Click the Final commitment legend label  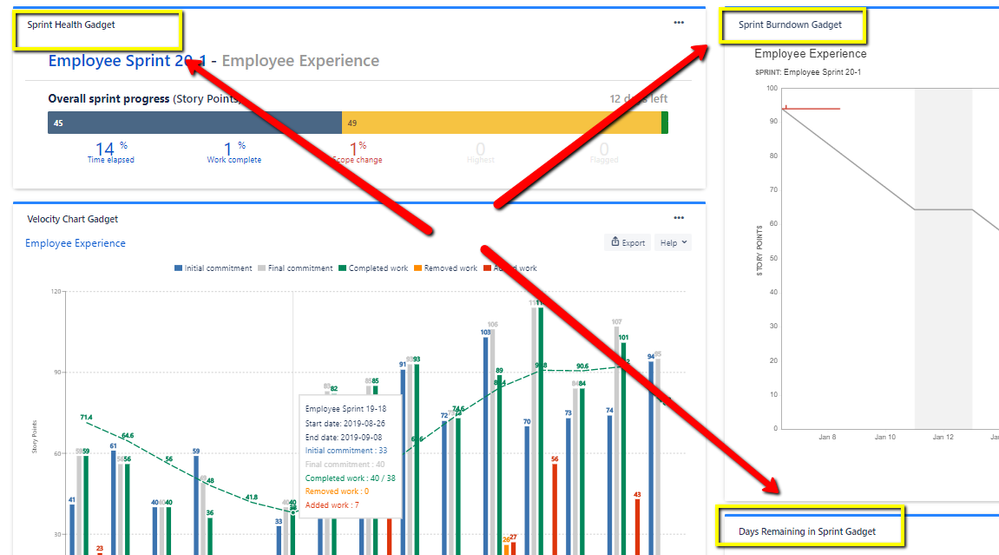[300, 268]
